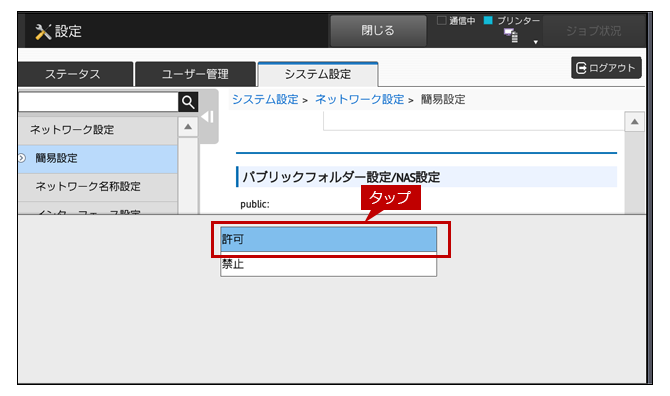Choose 禁止 from the dropdown list
The image size is (670, 396).
point(328,264)
